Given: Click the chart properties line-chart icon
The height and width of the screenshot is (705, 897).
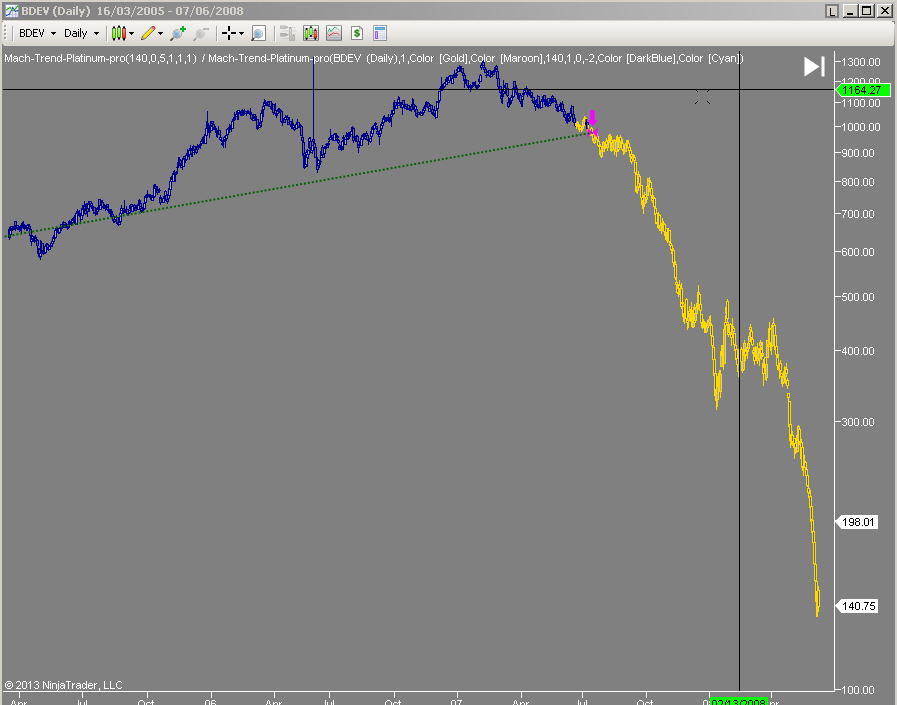Looking at the screenshot, I should [x=333, y=33].
